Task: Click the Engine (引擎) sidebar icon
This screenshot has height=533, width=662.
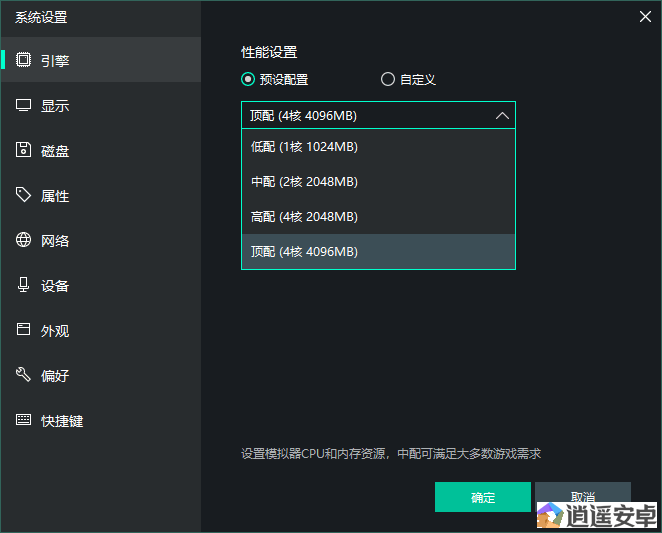Action: tap(24, 60)
